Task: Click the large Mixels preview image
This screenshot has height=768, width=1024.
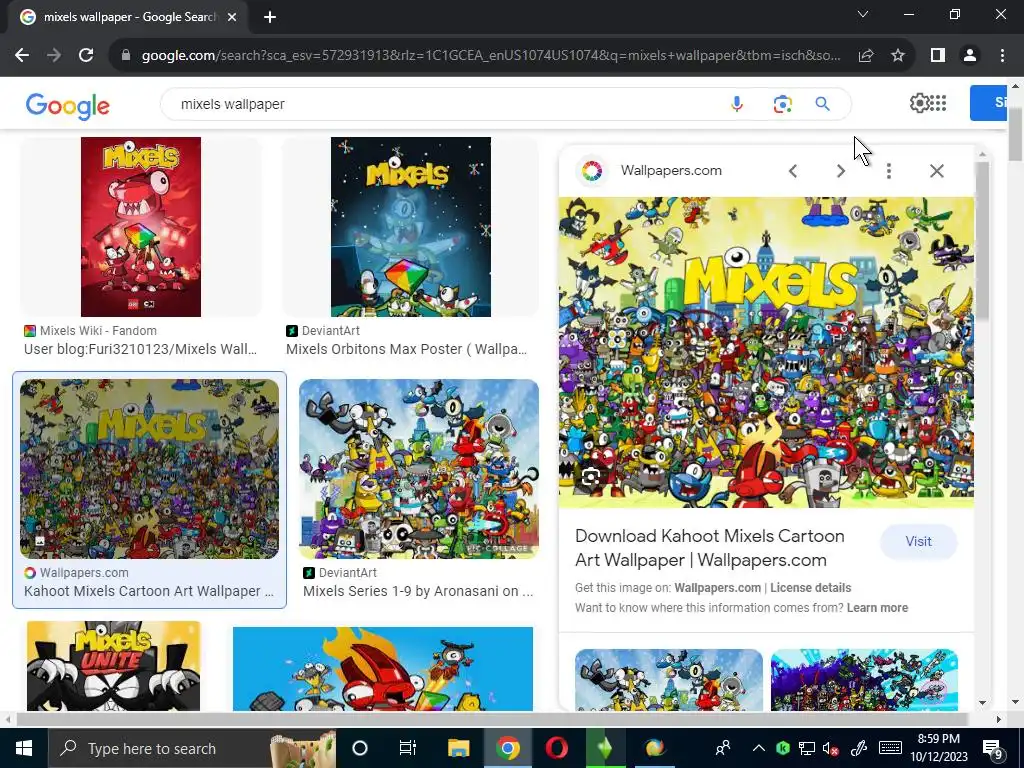Action: tap(766, 353)
